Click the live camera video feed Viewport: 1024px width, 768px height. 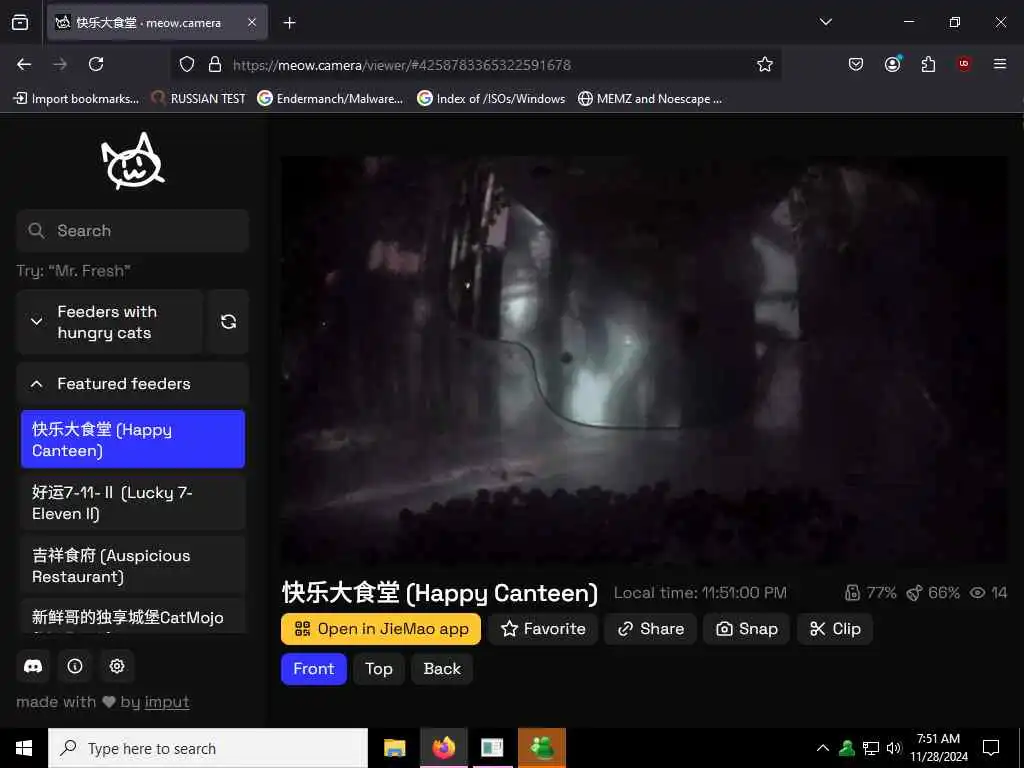pyautogui.click(x=644, y=360)
